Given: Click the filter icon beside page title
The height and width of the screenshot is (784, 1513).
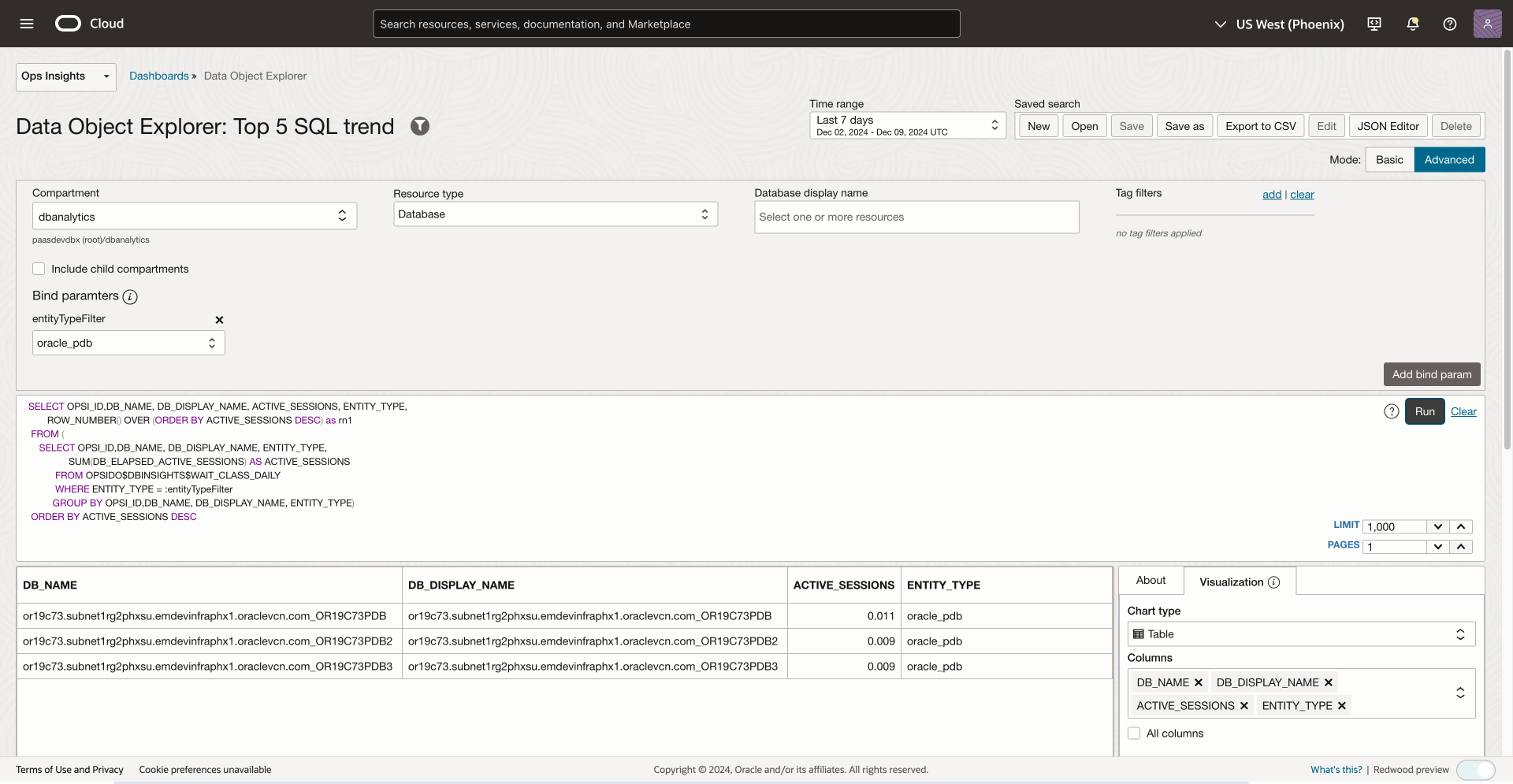Looking at the screenshot, I should click(x=420, y=126).
